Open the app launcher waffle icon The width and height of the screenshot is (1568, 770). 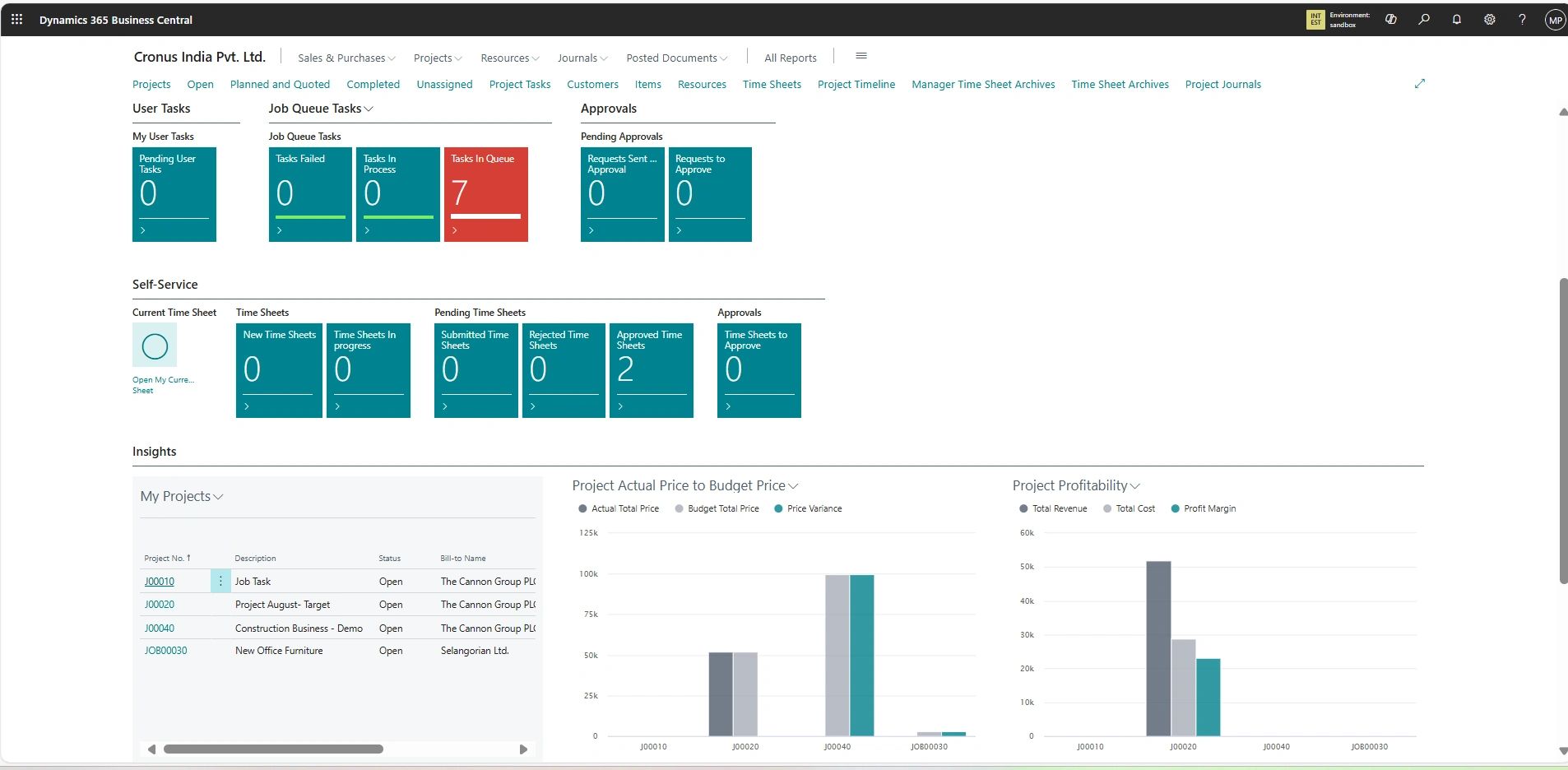point(16,20)
